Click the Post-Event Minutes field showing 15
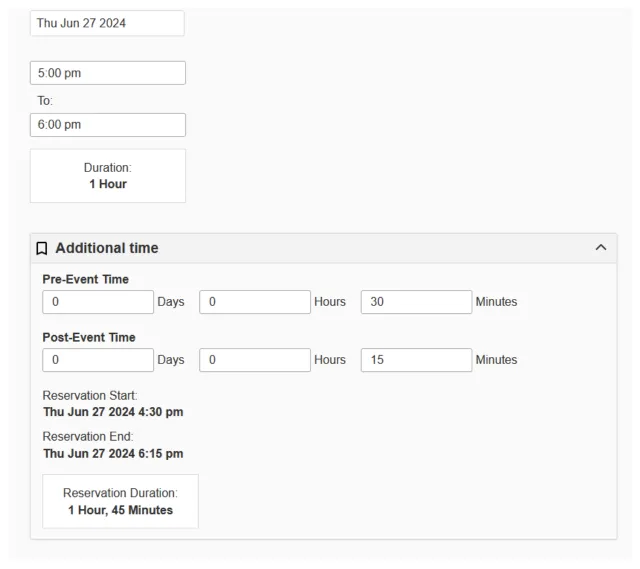 [416, 360]
